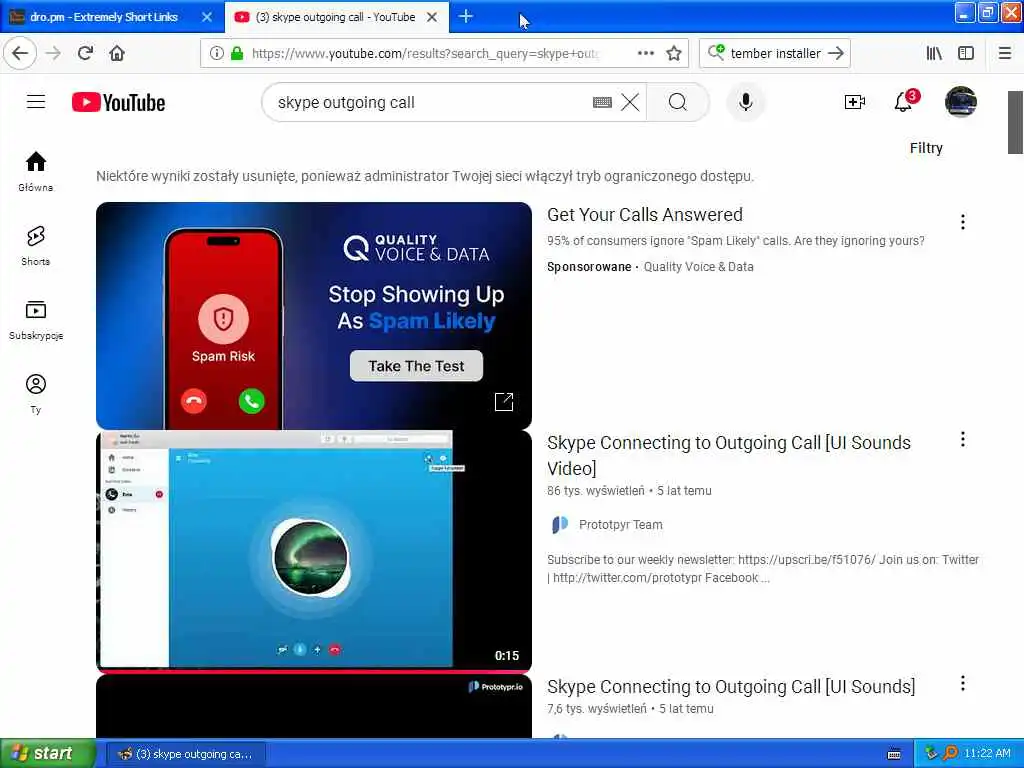The image size is (1024, 768).
Task: Close the dro.pm tab
Action: (x=207, y=17)
